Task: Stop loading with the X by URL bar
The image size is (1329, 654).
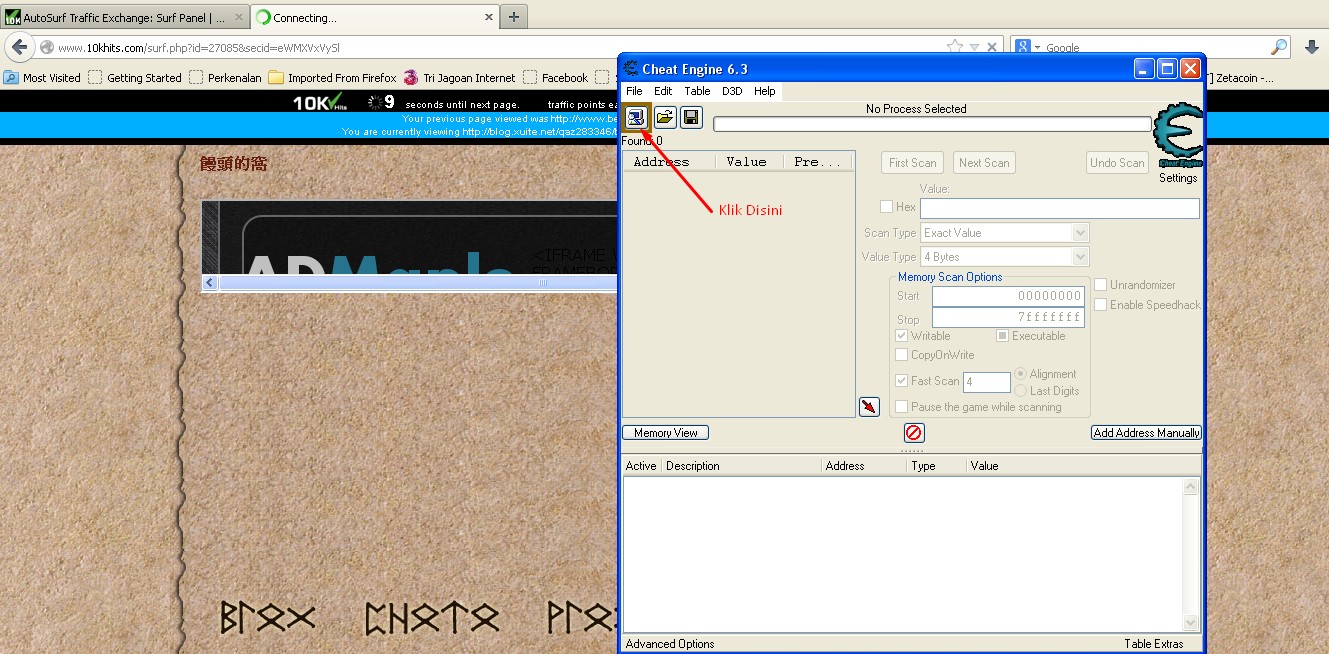Action: point(992,47)
